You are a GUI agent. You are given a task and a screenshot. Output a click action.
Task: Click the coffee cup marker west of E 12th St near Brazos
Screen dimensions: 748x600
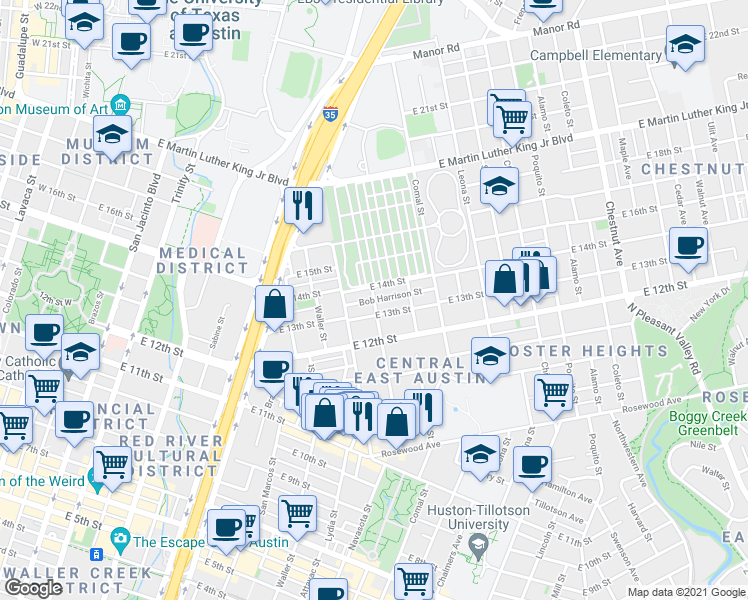[44, 333]
